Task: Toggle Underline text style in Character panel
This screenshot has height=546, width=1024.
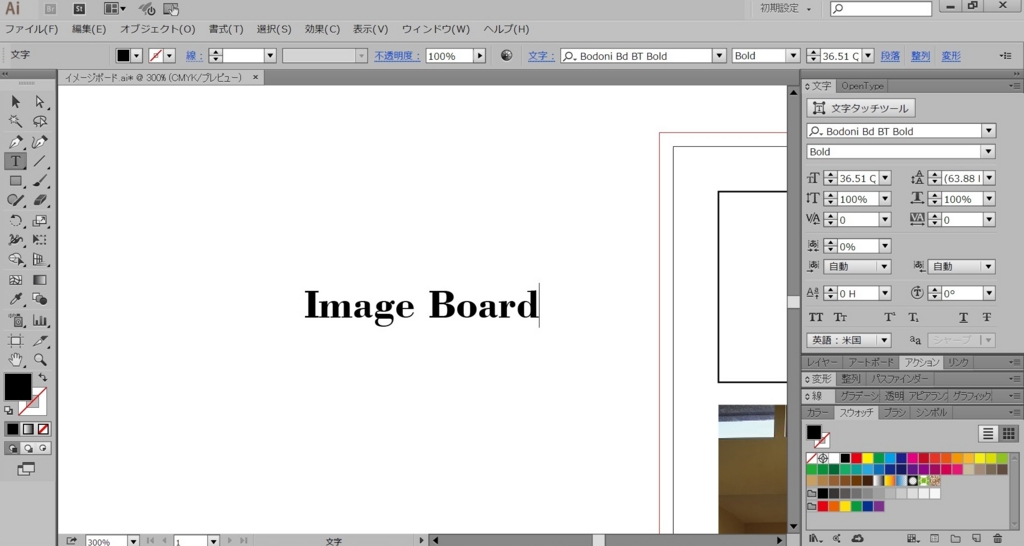Action: coord(964,317)
